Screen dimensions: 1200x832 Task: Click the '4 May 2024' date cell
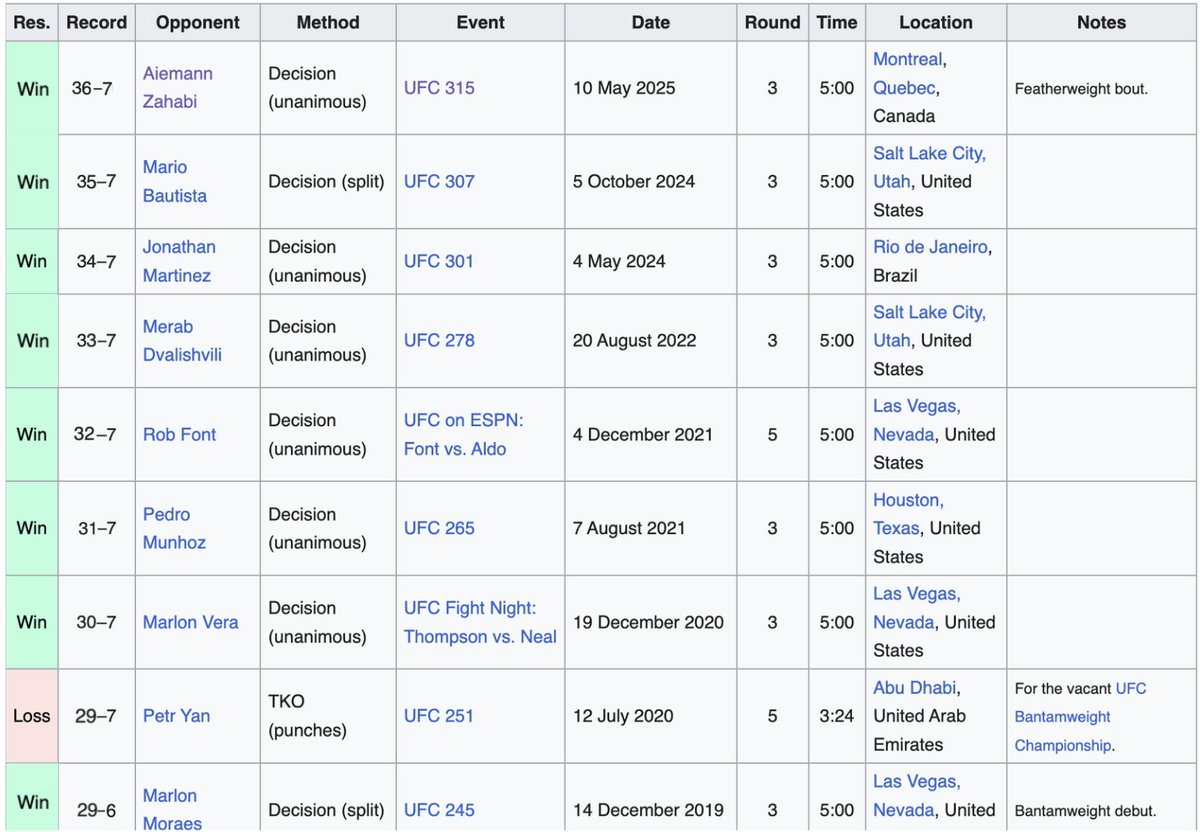[x=651, y=261]
